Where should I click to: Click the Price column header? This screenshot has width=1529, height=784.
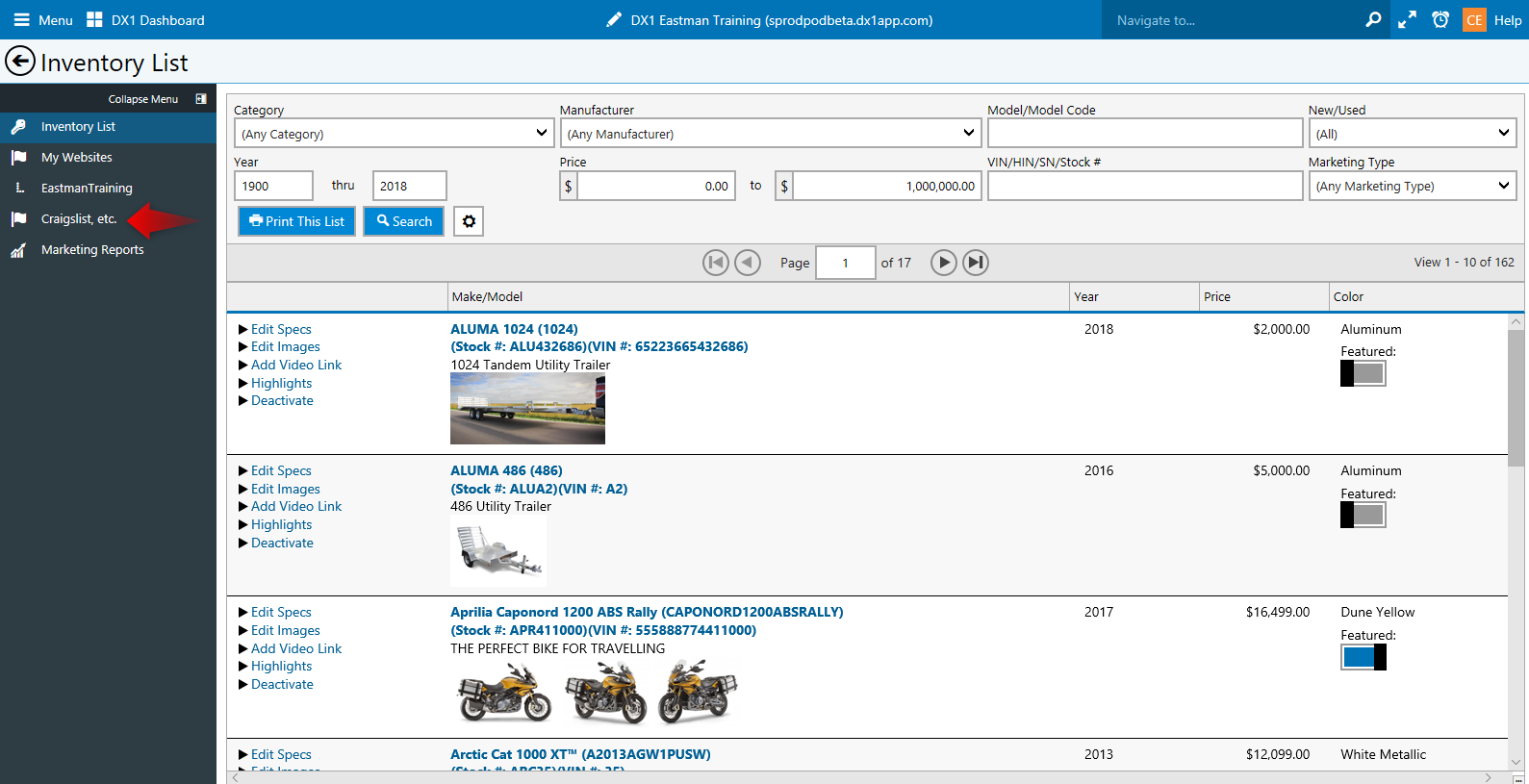[x=1264, y=297]
